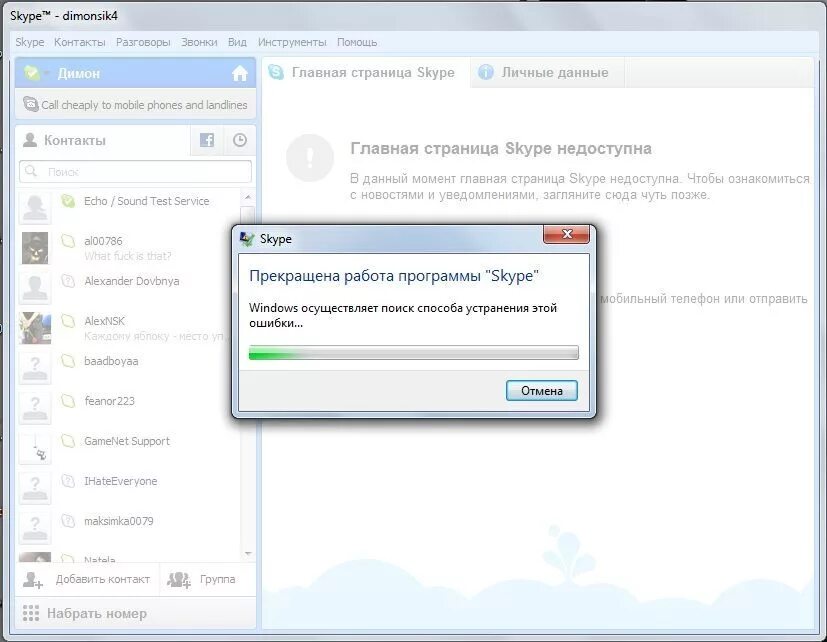827x642 pixels.
Task: Open the Инструменты menu
Action: point(292,42)
